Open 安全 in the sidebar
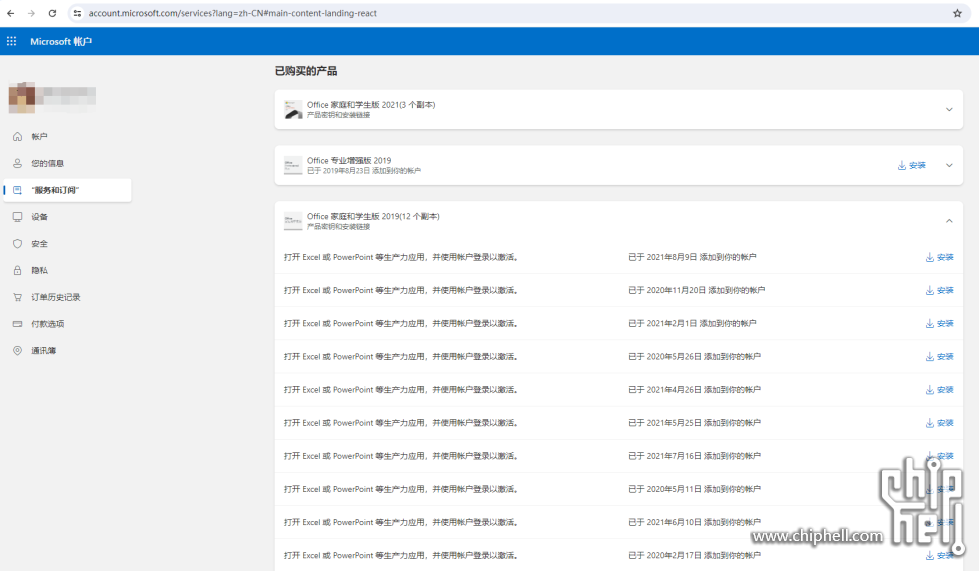The width and height of the screenshot is (979, 571). point(39,244)
